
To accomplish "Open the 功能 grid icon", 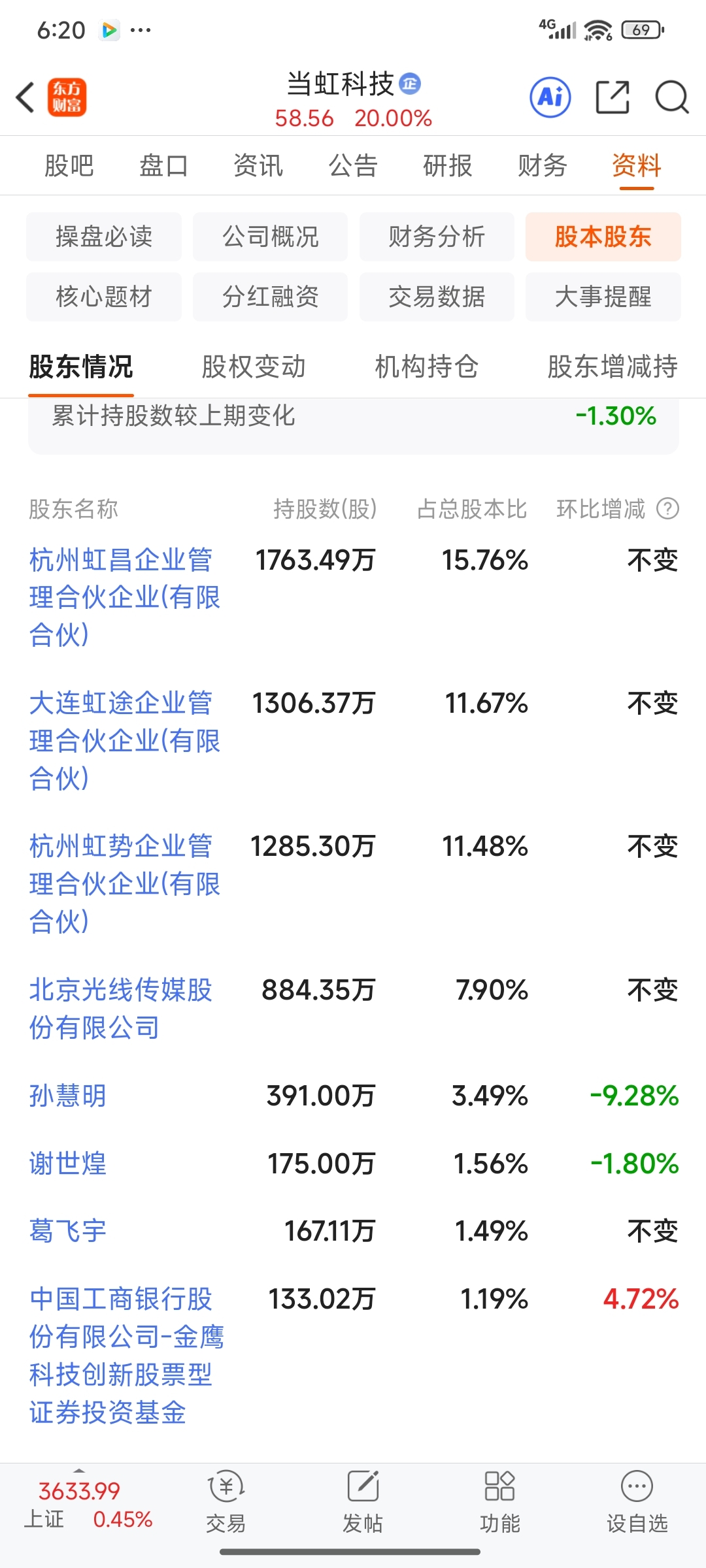I will pyautogui.click(x=500, y=1487).
